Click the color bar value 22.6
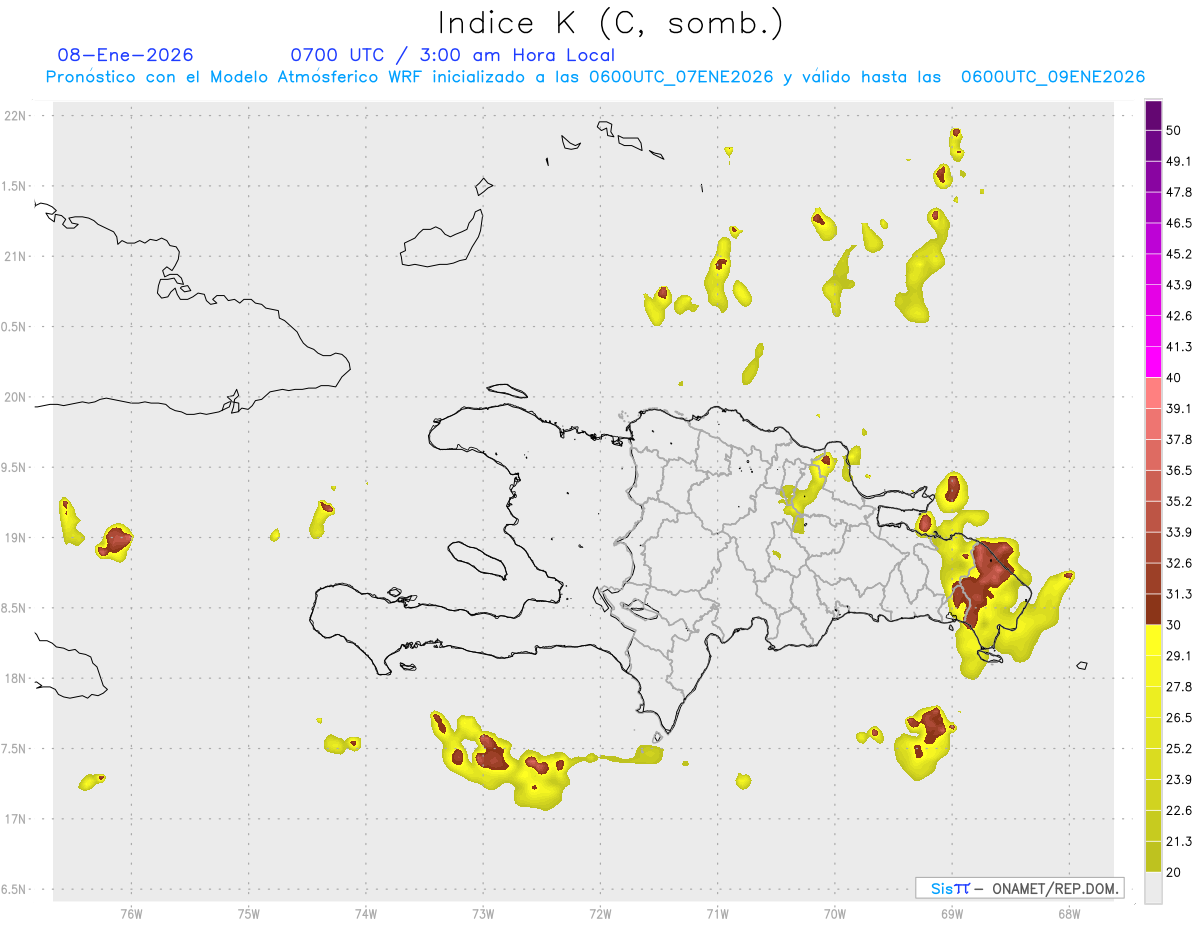Screen dimensions: 1200x927 click(1179, 811)
